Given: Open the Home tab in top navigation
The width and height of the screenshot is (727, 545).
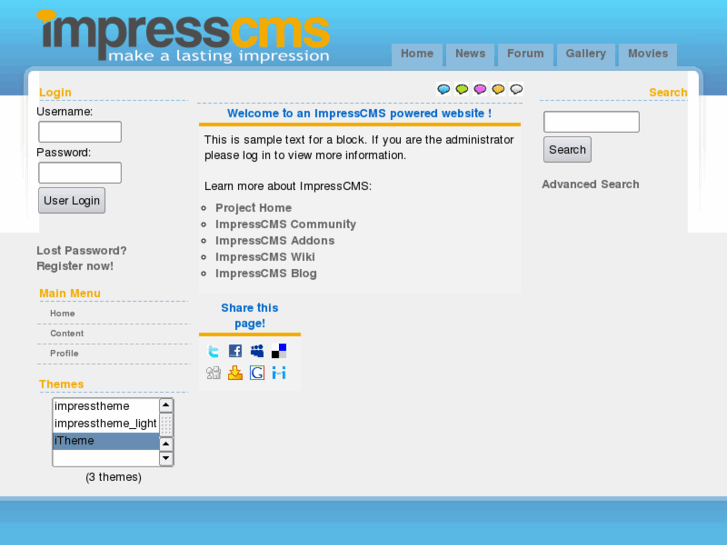Looking at the screenshot, I should point(417,54).
